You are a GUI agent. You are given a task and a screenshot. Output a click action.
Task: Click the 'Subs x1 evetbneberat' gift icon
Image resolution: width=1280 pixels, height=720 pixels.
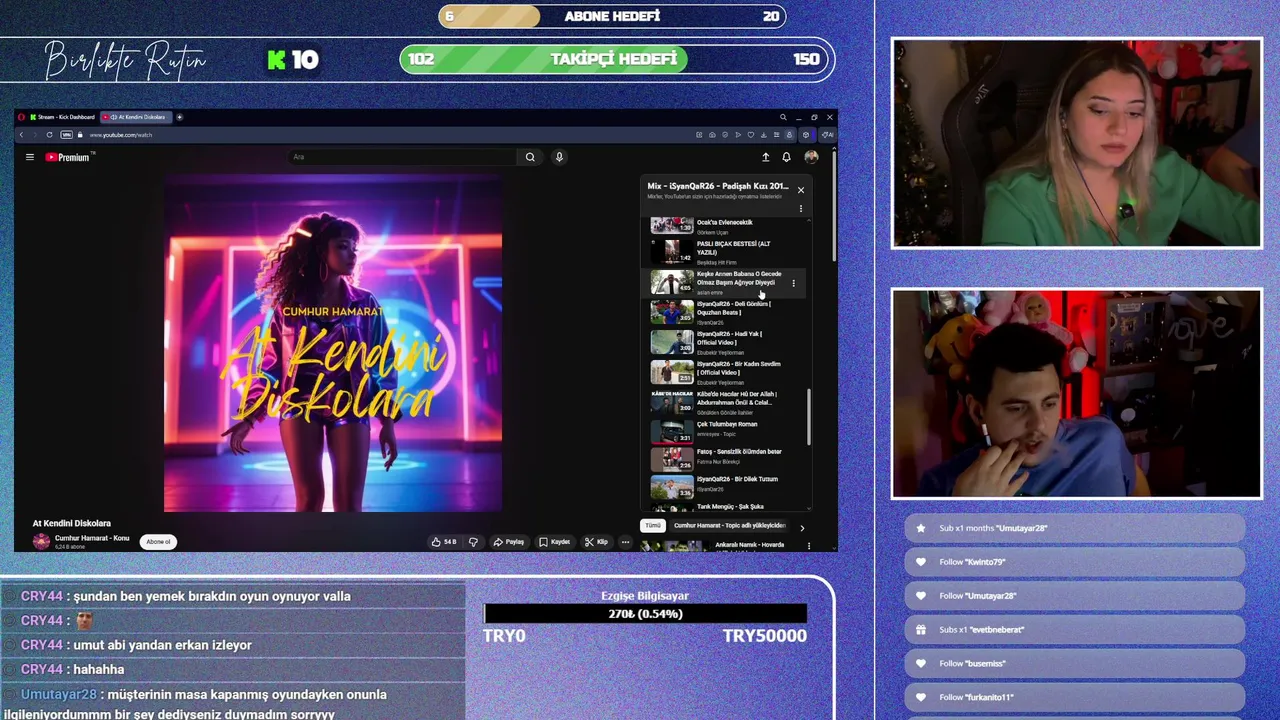(921, 630)
